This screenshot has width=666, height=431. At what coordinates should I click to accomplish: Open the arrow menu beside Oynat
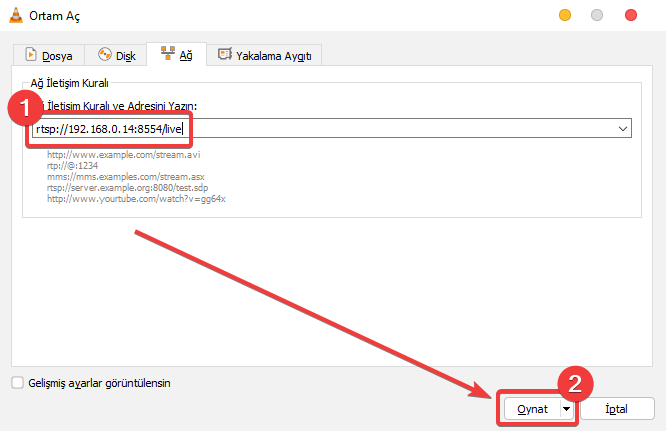(x=567, y=409)
